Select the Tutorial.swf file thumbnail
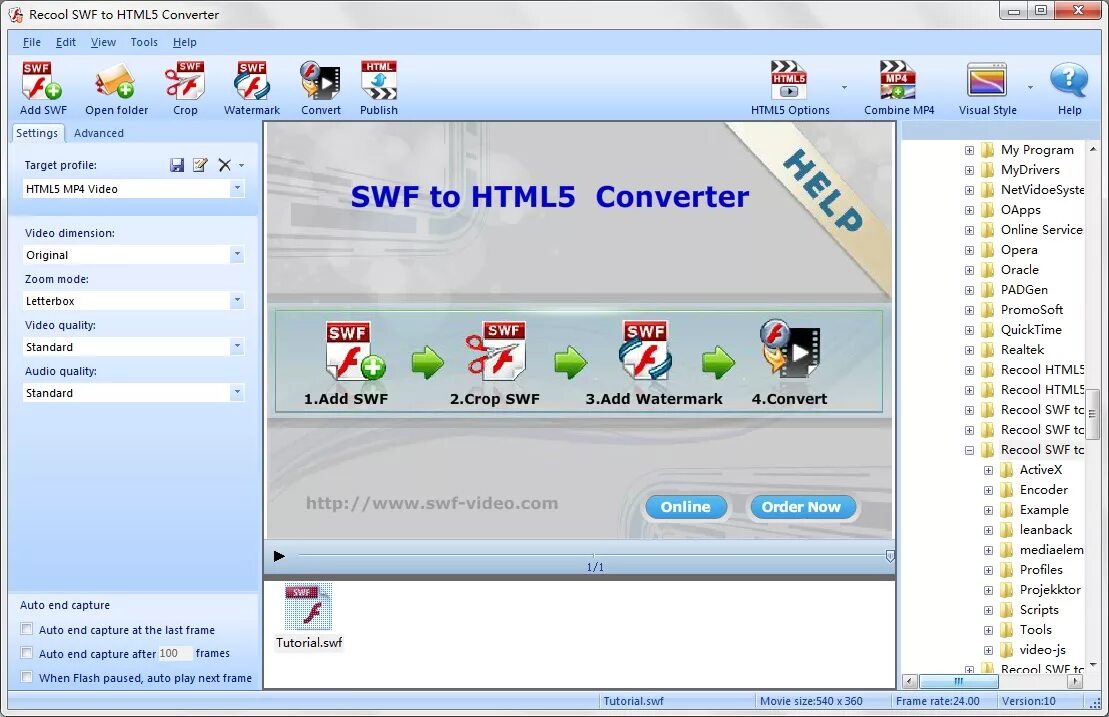 coord(308,607)
